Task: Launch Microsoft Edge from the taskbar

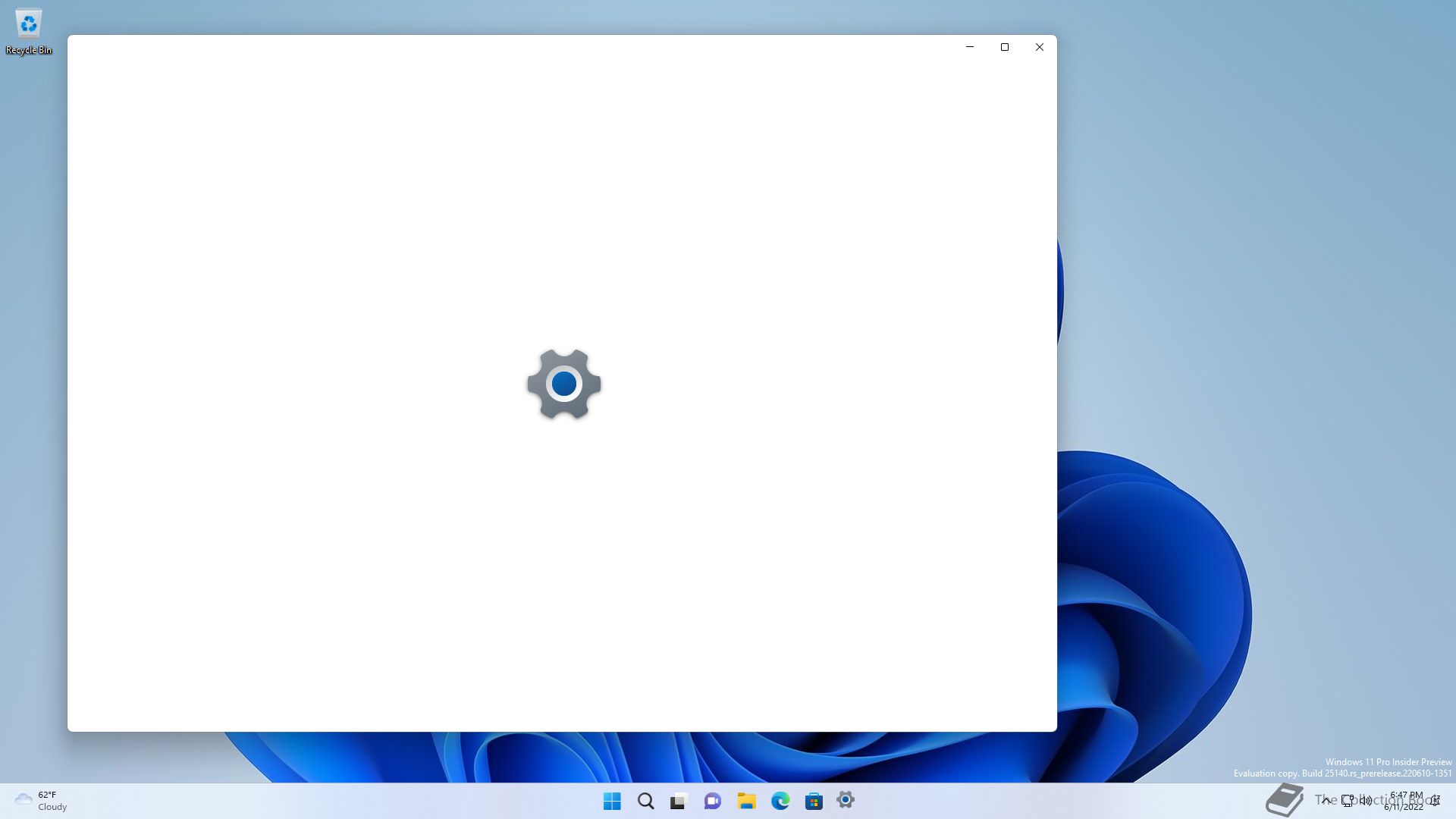Action: coord(780,801)
